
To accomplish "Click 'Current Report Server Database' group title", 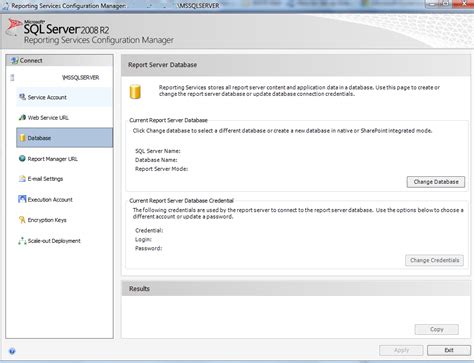I will pos(168,120).
